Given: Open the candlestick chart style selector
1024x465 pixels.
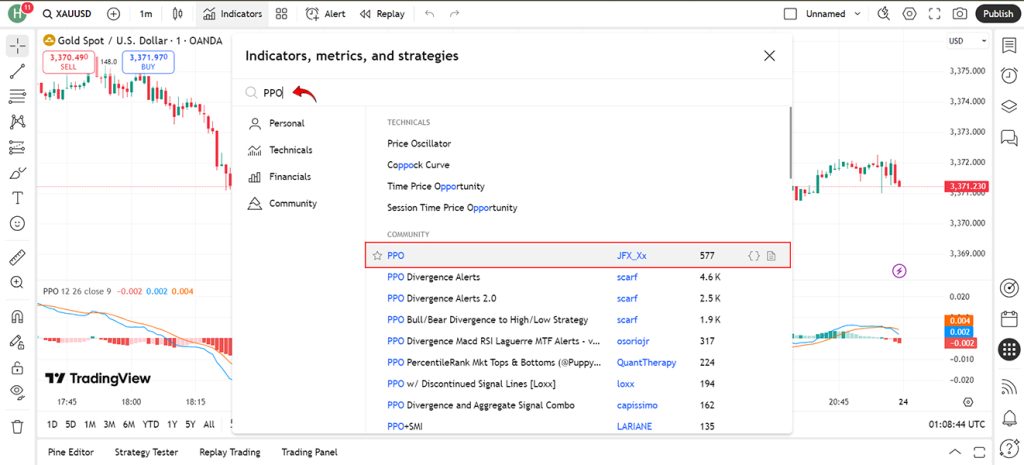Looking at the screenshot, I should (178, 14).
